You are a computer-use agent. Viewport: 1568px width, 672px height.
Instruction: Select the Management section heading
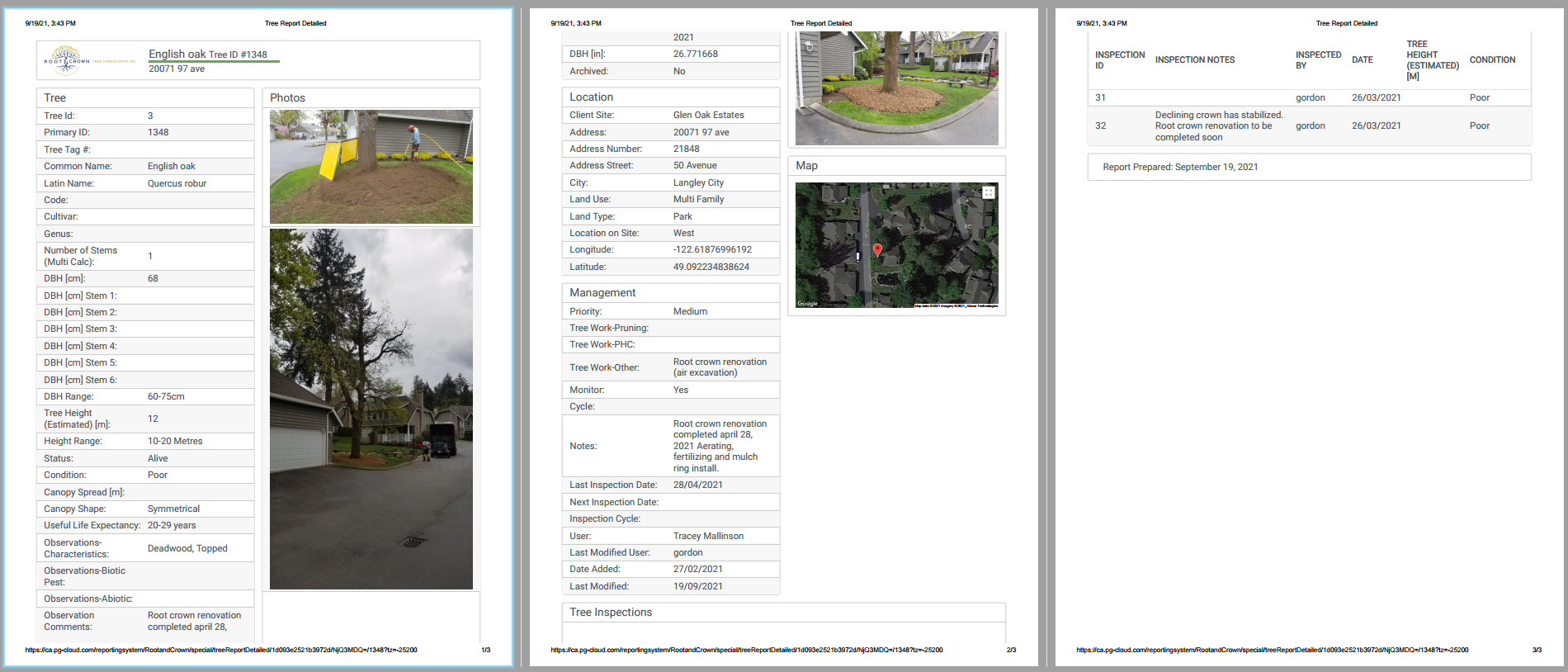602,292
